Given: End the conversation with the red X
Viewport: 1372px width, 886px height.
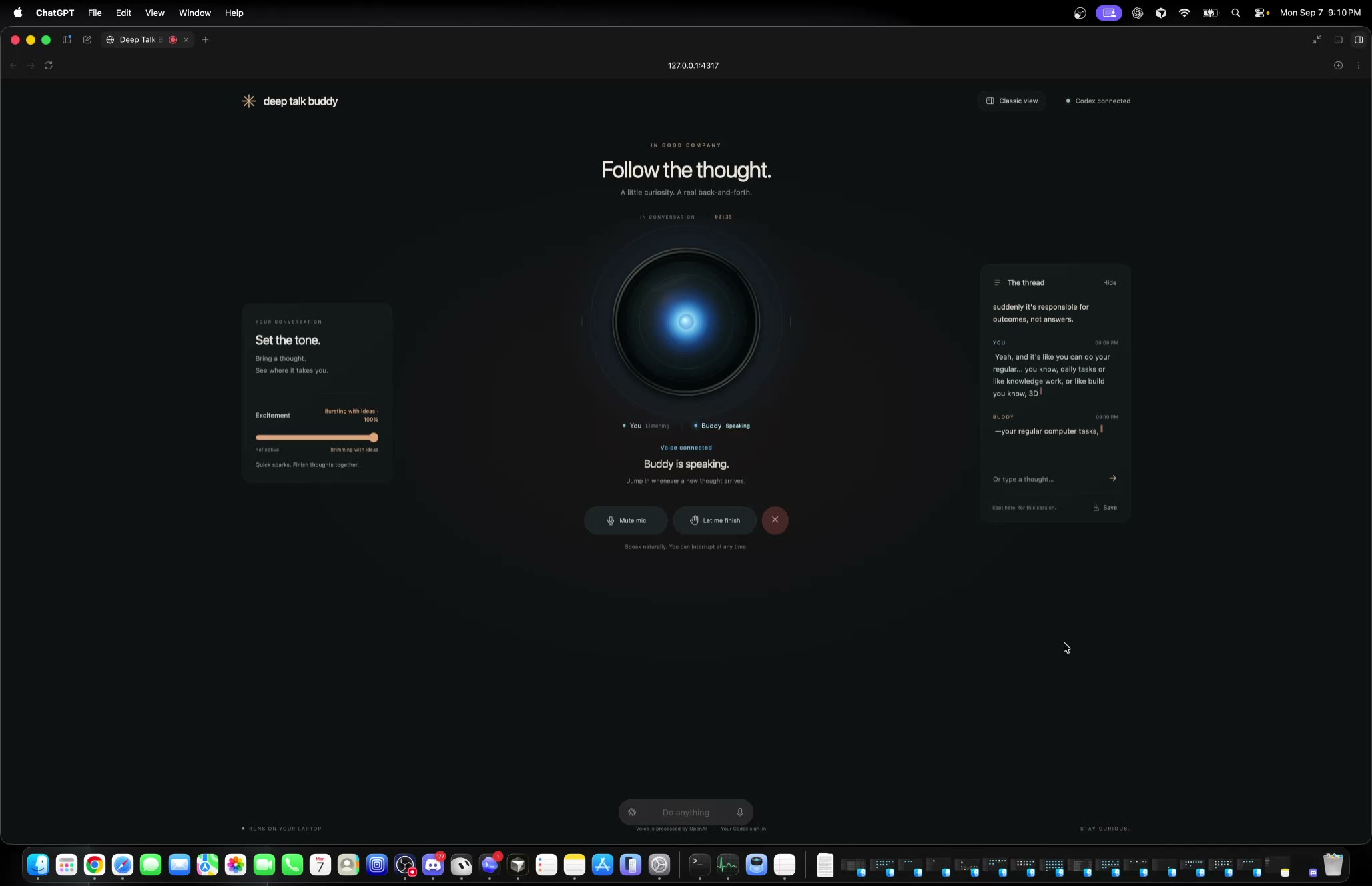Looking at the screenshot, I should click(775, 520).
